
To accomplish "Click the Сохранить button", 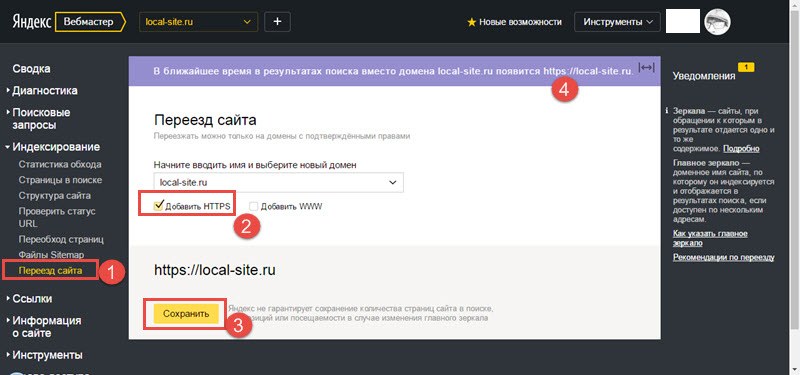I will (186, 314).
